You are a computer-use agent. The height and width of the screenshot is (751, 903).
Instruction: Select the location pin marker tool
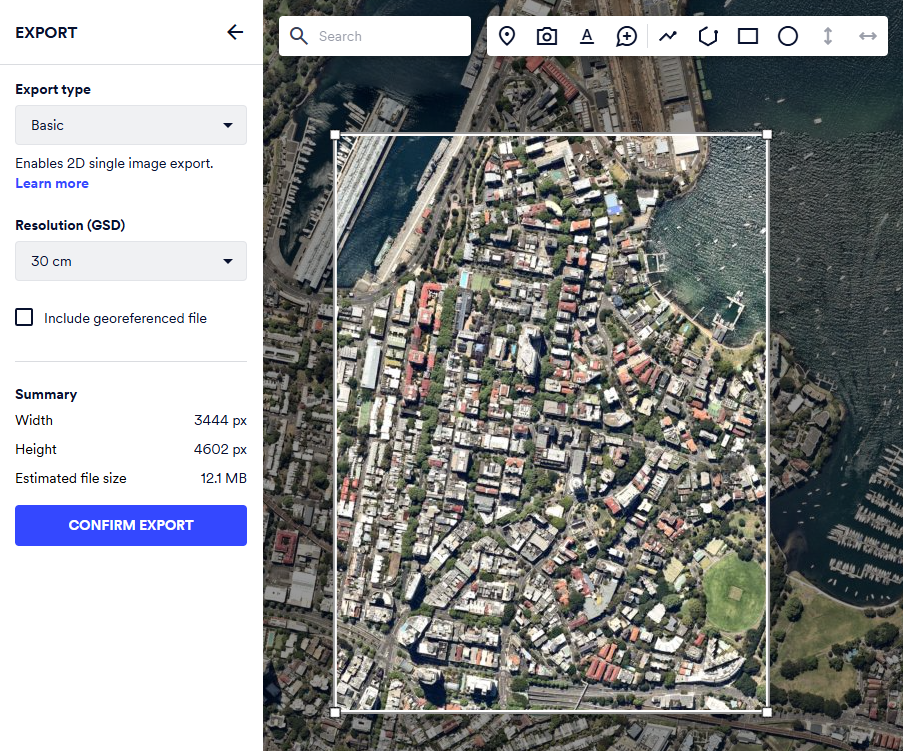[507, 36]
